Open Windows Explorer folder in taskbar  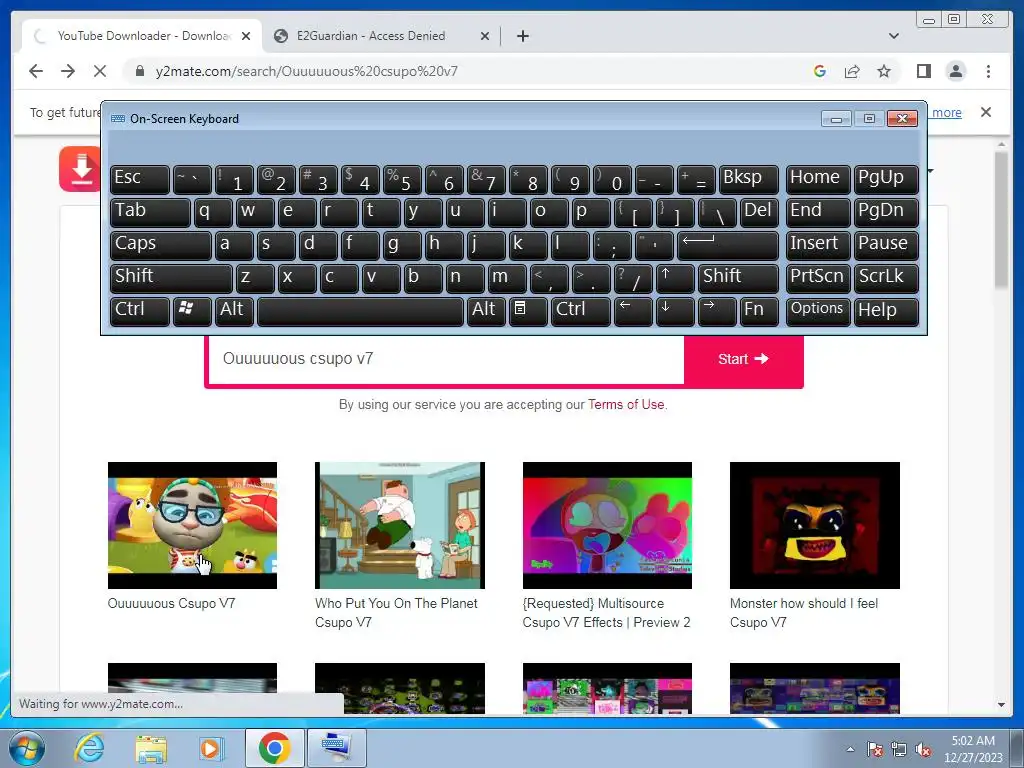tap(151, 748)
